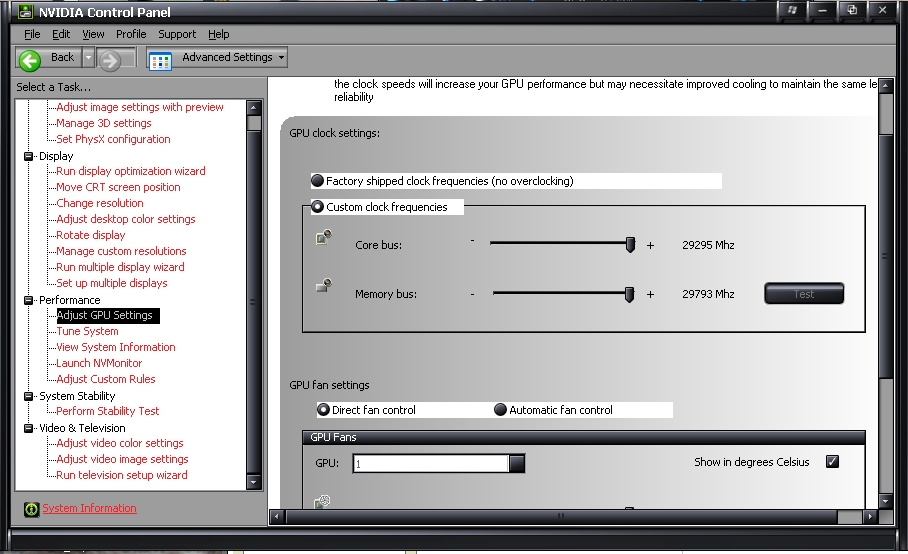Open the Help menu
This screenshot has width=908, height=554.
pyautogui.click(x=218, y=34)
